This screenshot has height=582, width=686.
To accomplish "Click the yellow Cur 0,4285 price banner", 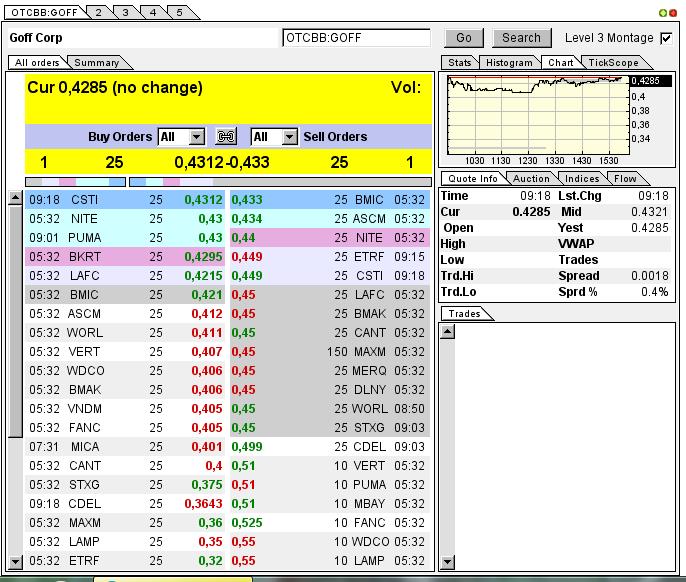I will pos(228,98).
